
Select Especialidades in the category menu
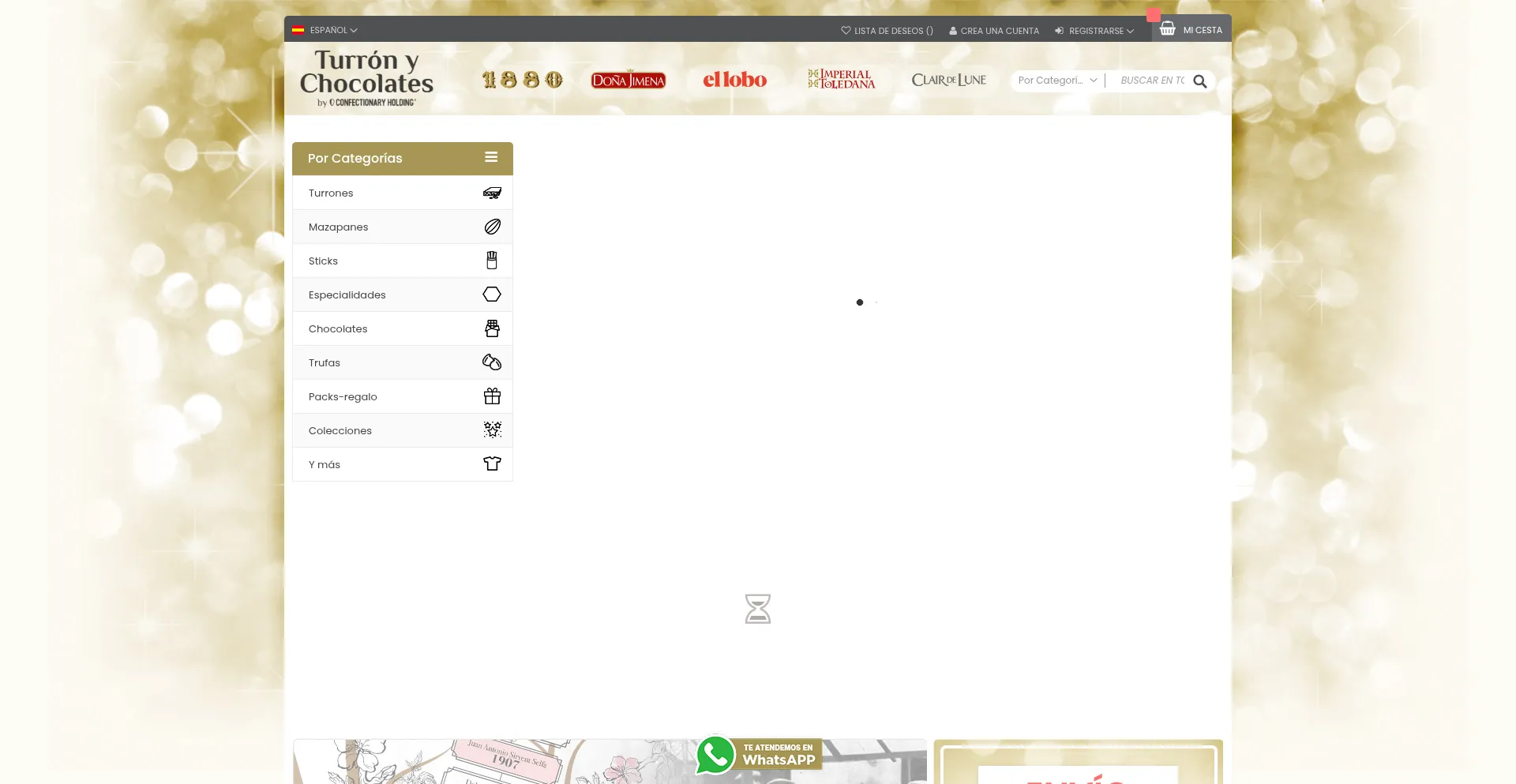tap(347, 295)
